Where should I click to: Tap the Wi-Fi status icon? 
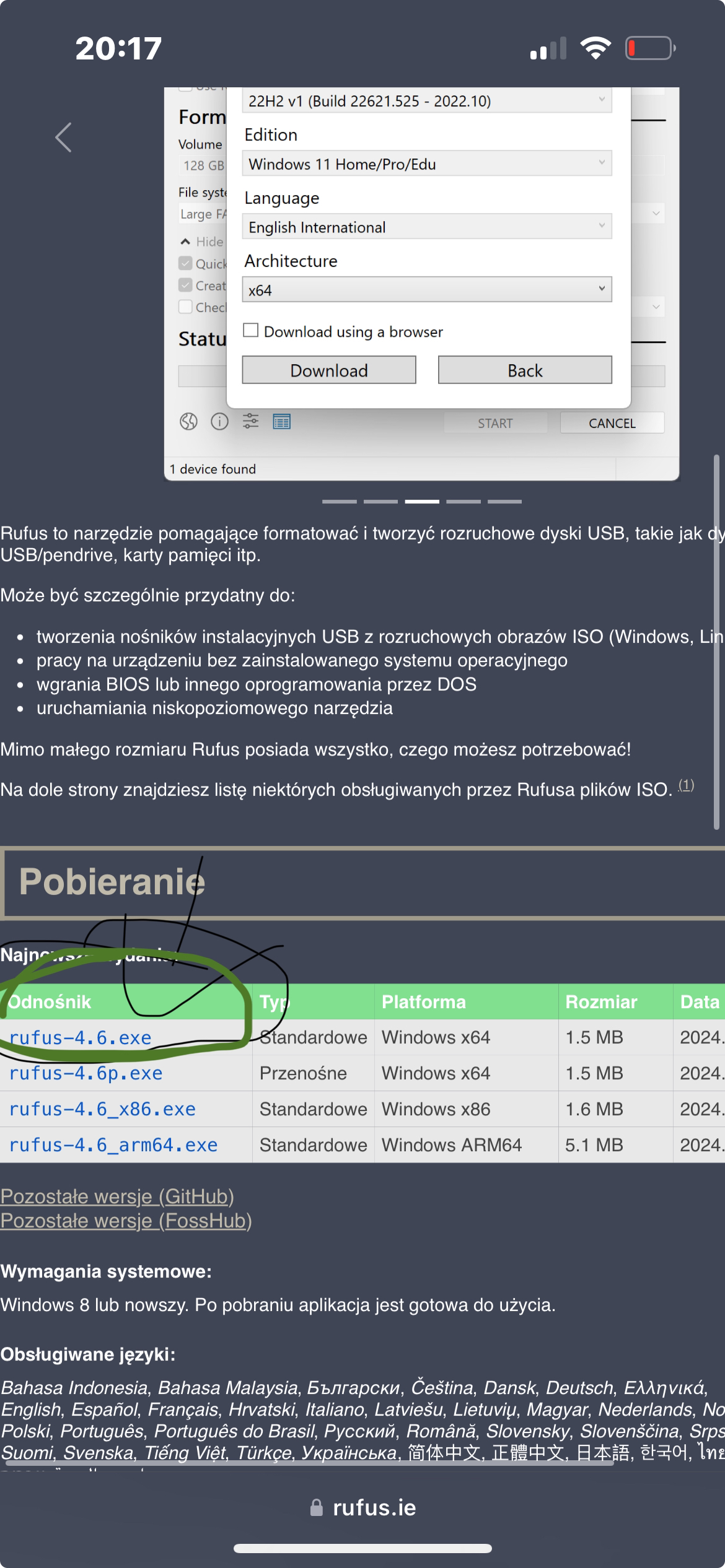pyautogui.click(x=595, y=48)
